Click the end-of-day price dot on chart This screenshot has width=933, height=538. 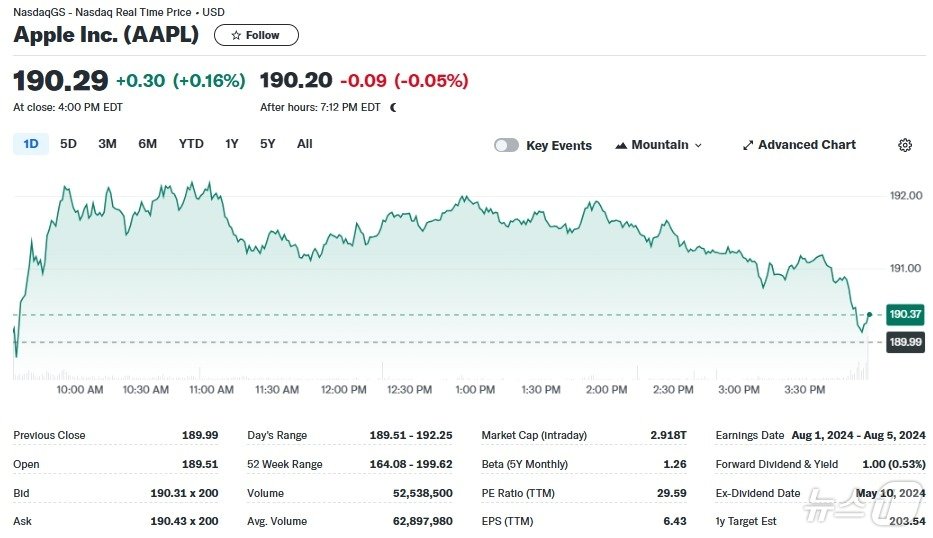869,315
